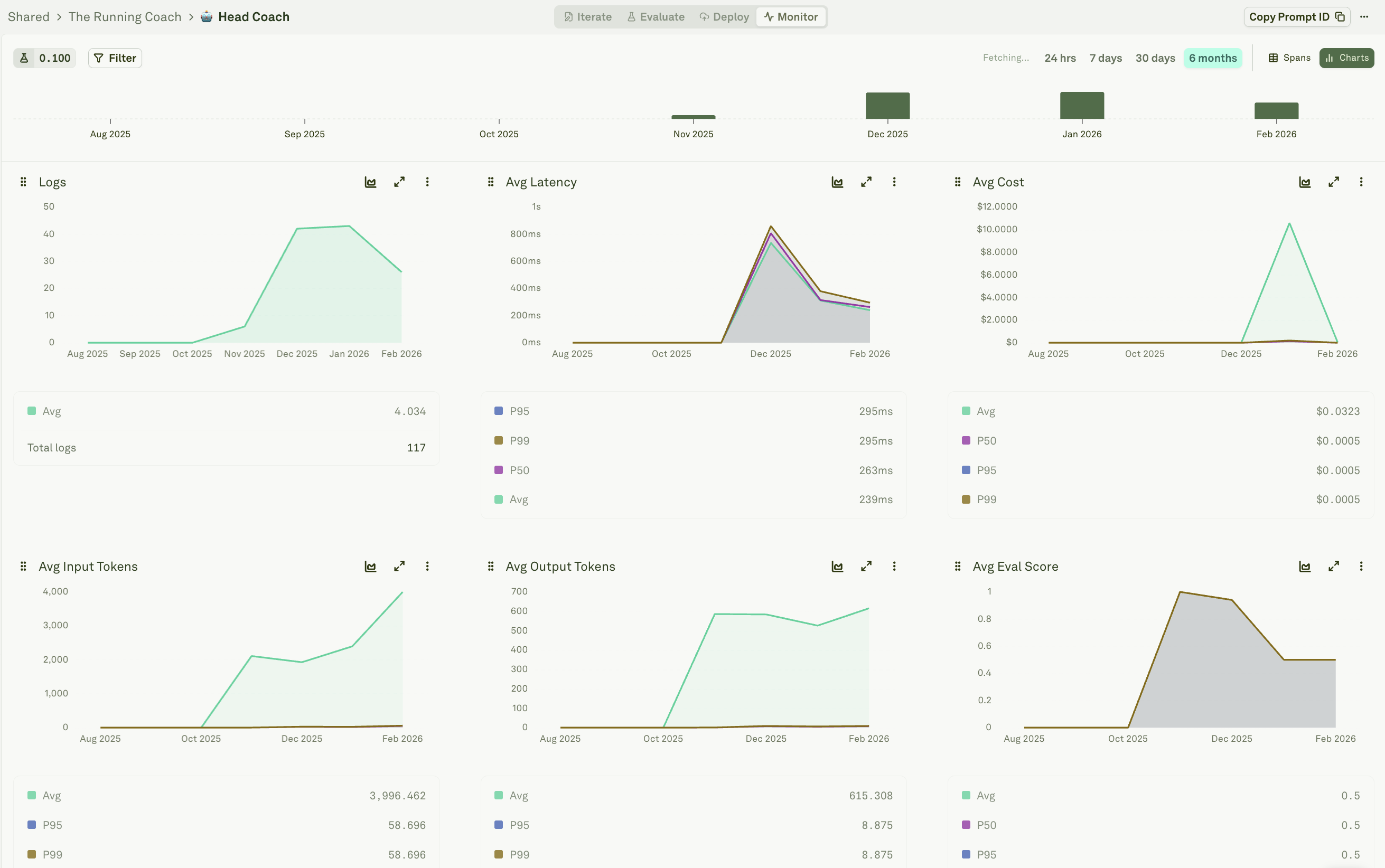Switch to Charts view
The image size is (1385, 868).
[x=1346, y=58]
